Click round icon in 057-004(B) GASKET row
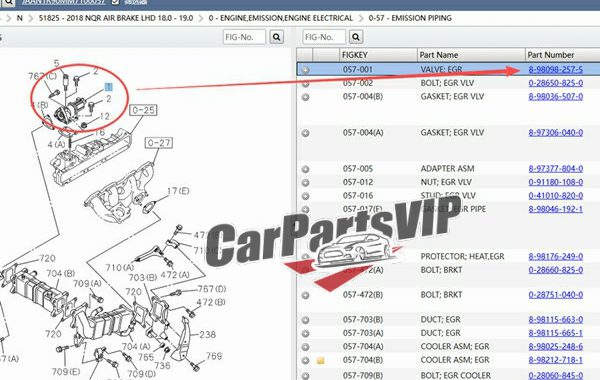The height and width of the screenshot is (380, 600). (x=305, y=97)
